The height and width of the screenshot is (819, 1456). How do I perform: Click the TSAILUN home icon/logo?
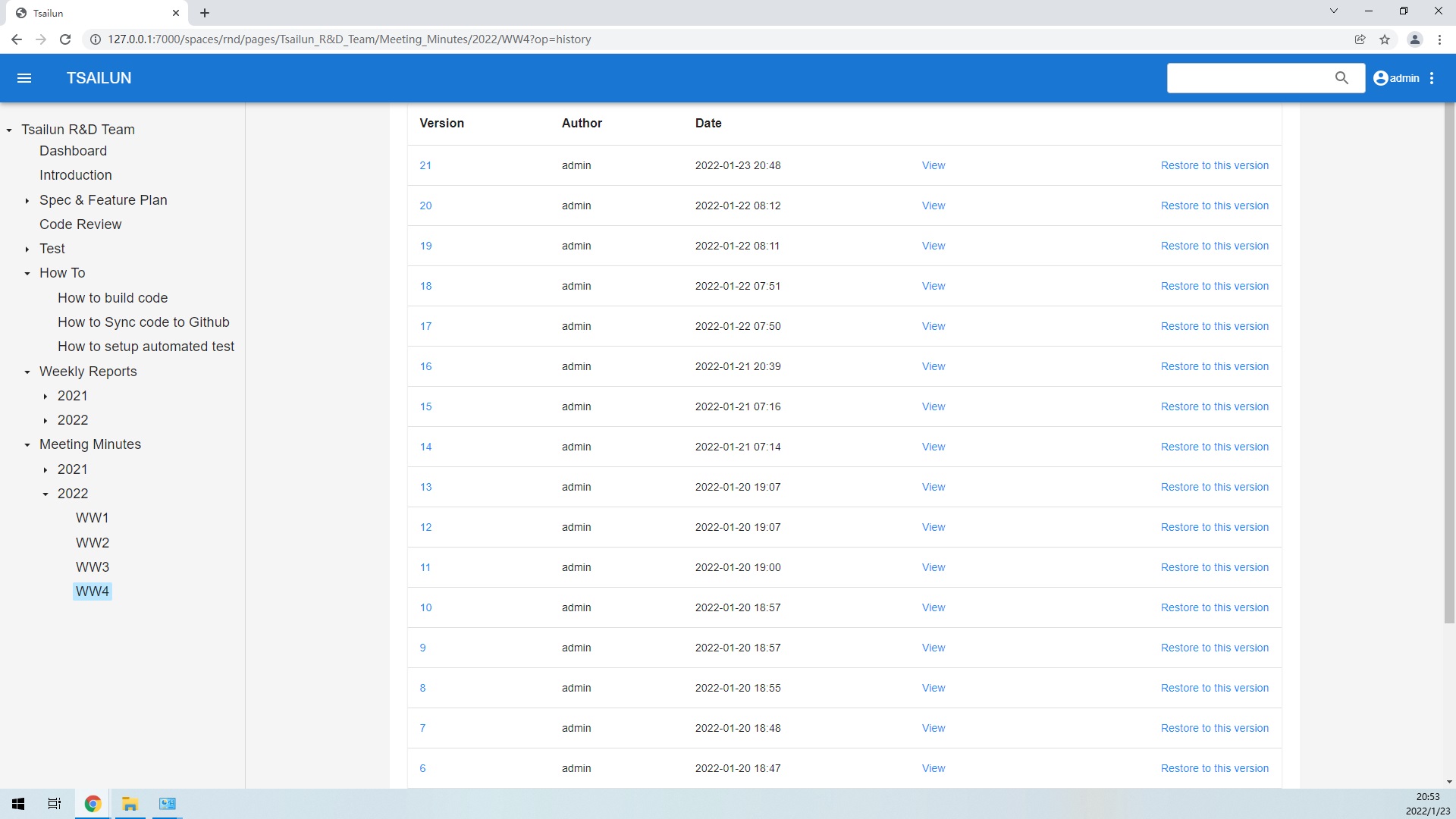tap(99, 78)
